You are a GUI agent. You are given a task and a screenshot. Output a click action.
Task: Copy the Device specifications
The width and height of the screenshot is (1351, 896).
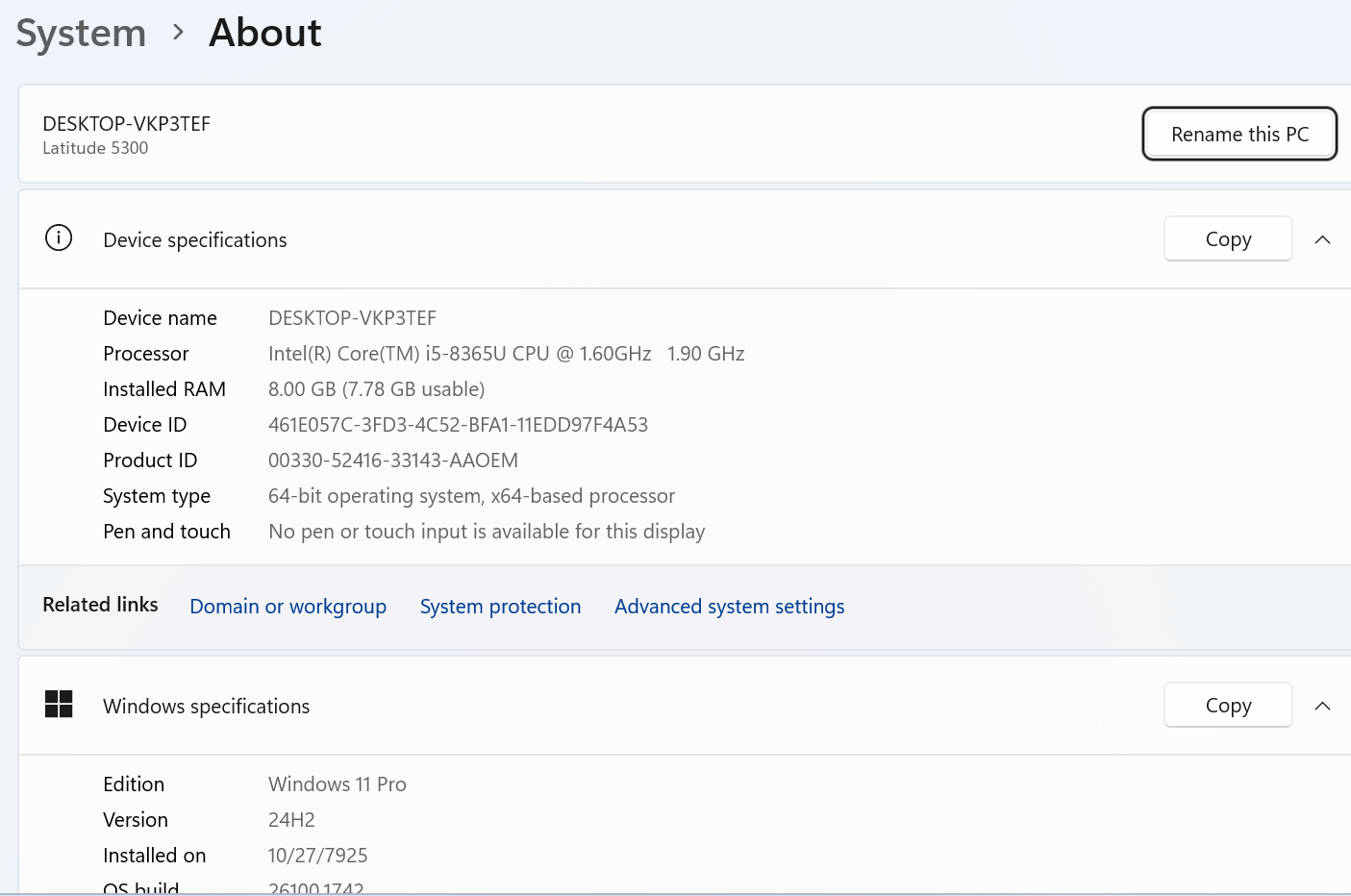[x=1227, y=239]
